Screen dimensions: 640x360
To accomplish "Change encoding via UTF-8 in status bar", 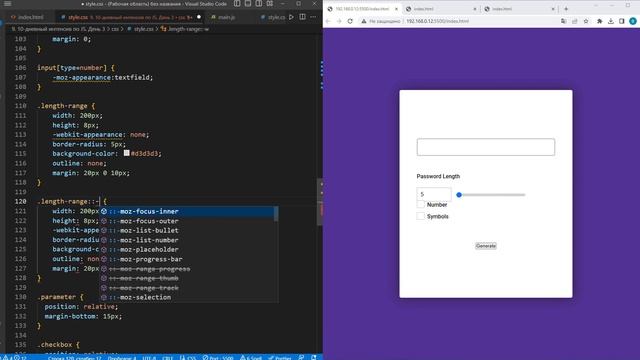I will [149, 358].
